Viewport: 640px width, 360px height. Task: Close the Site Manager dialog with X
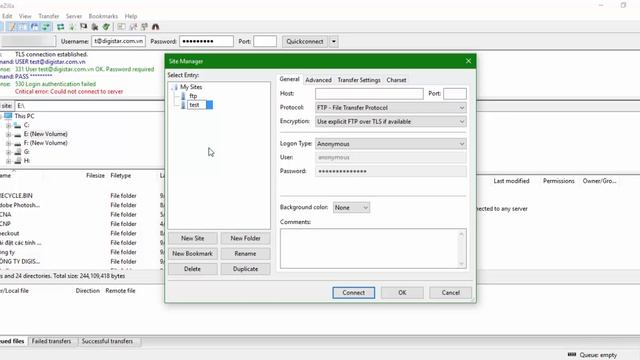tap(468, 61)
